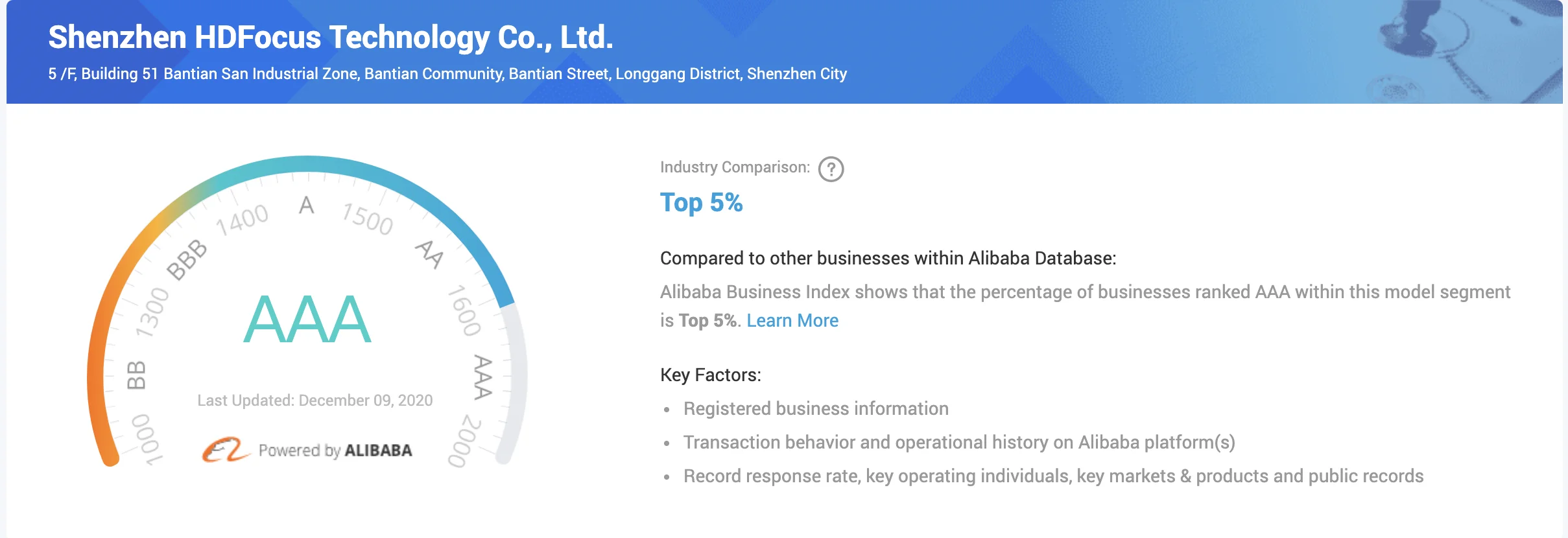Click the blue Top 5% heading

[x=701, y=202]
